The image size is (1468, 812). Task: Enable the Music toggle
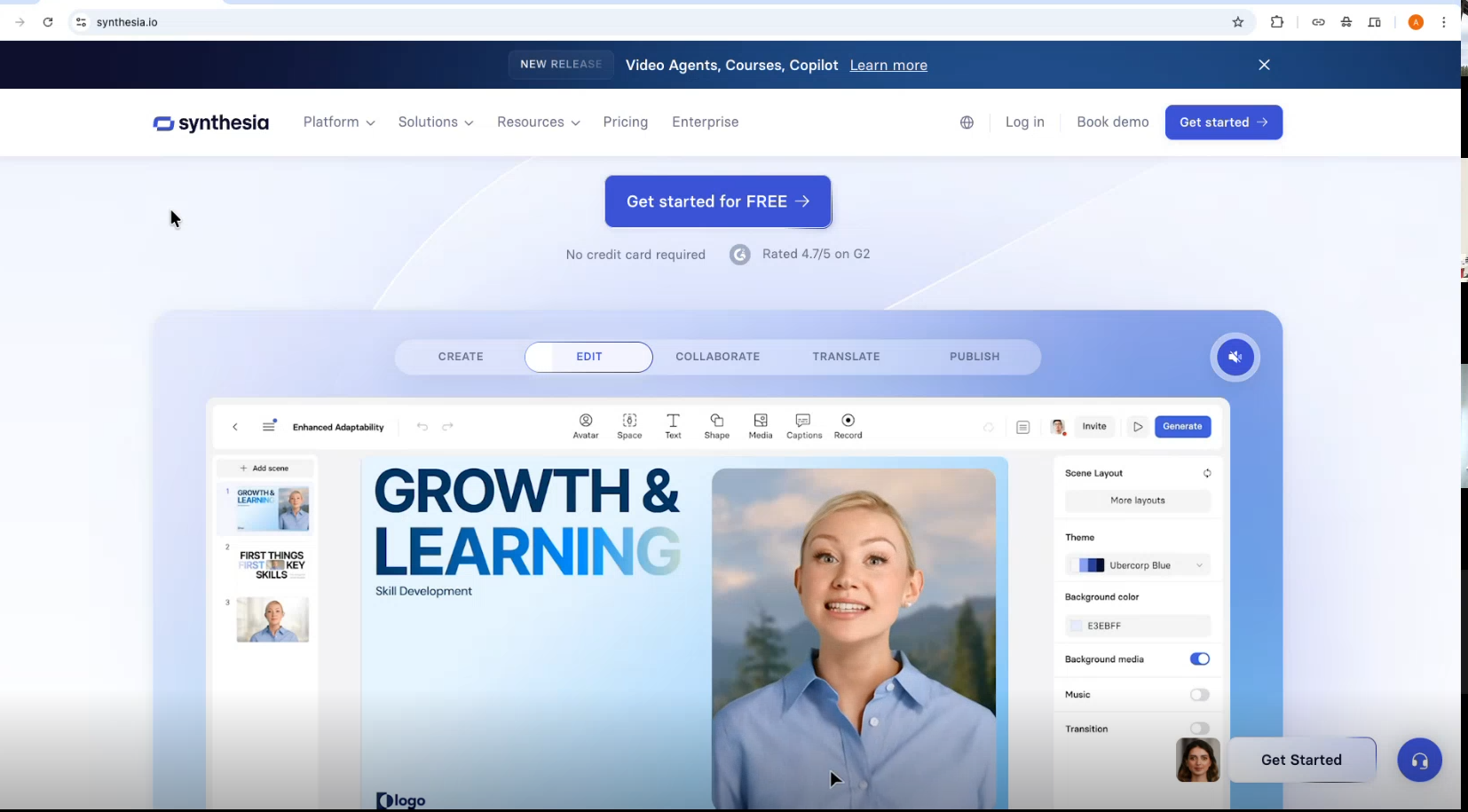coord(1199,695)
